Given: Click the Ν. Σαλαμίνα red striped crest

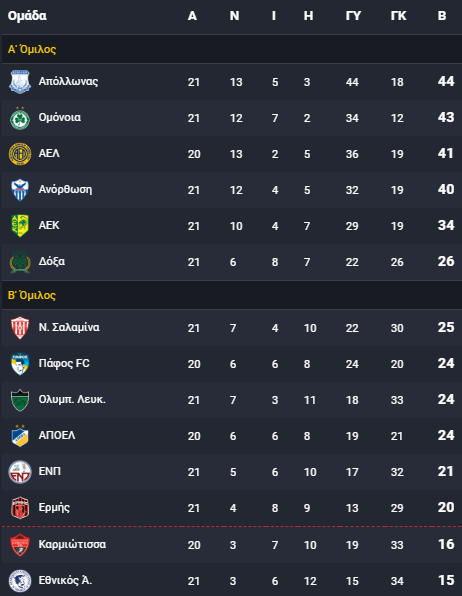Looking at the screenshot, I should tap(20, 328).
